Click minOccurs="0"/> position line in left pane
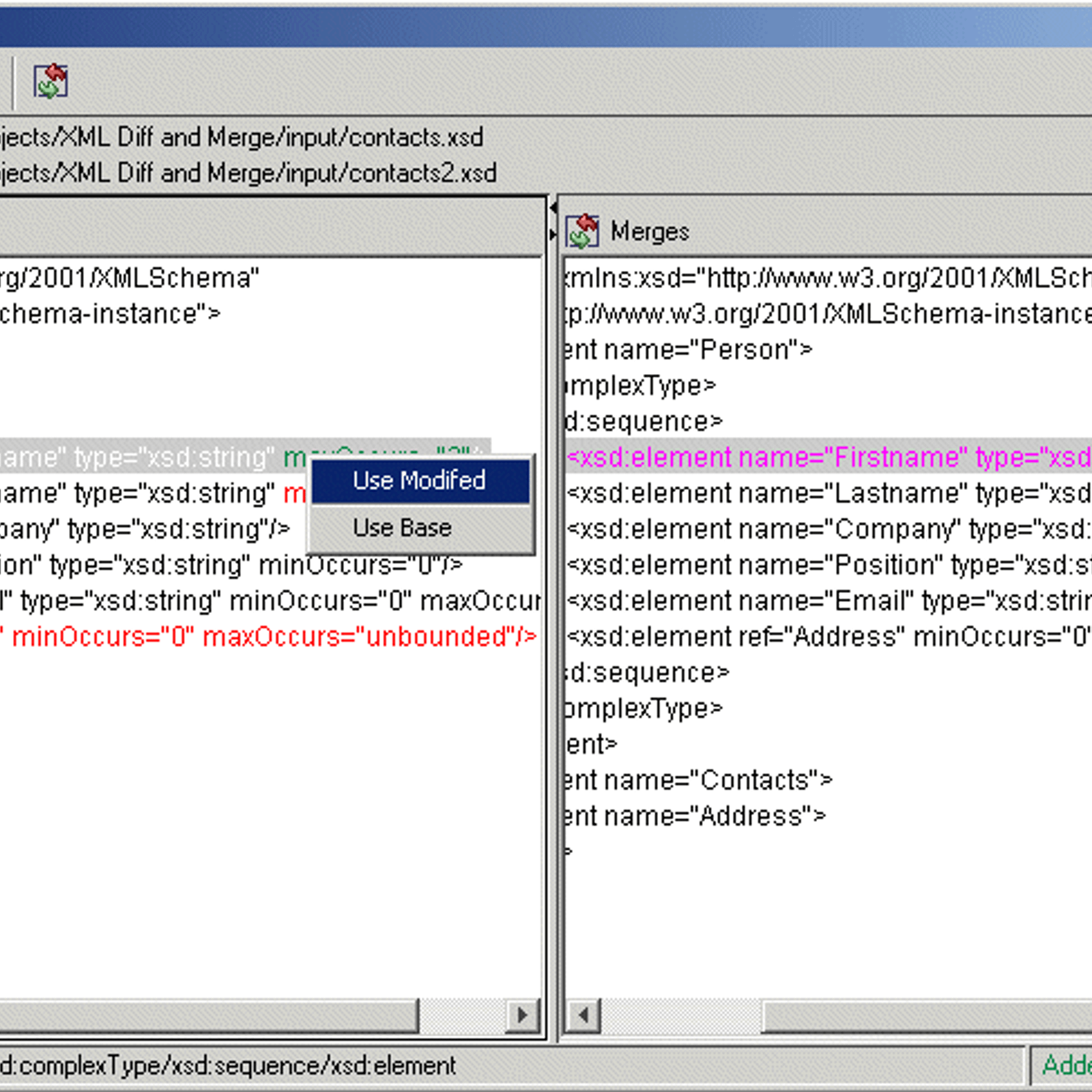The image size is (1092, 1092). 231,564
